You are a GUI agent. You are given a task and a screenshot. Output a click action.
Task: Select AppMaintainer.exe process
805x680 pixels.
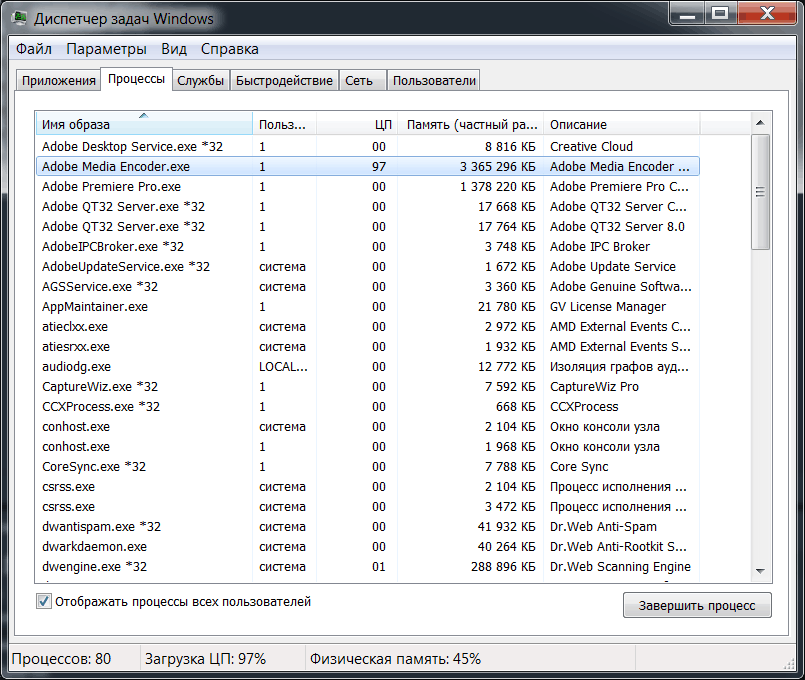tap(368, 306)
